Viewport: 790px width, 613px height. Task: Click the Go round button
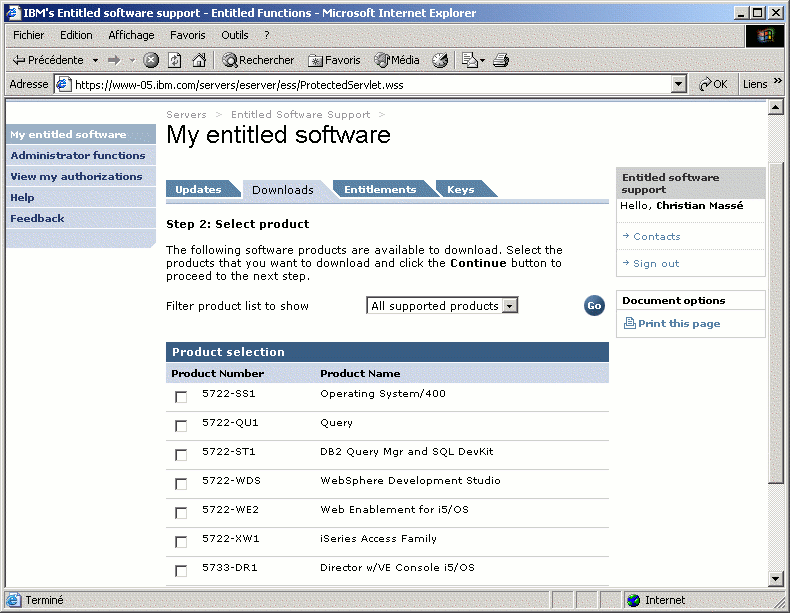point(594,306)
